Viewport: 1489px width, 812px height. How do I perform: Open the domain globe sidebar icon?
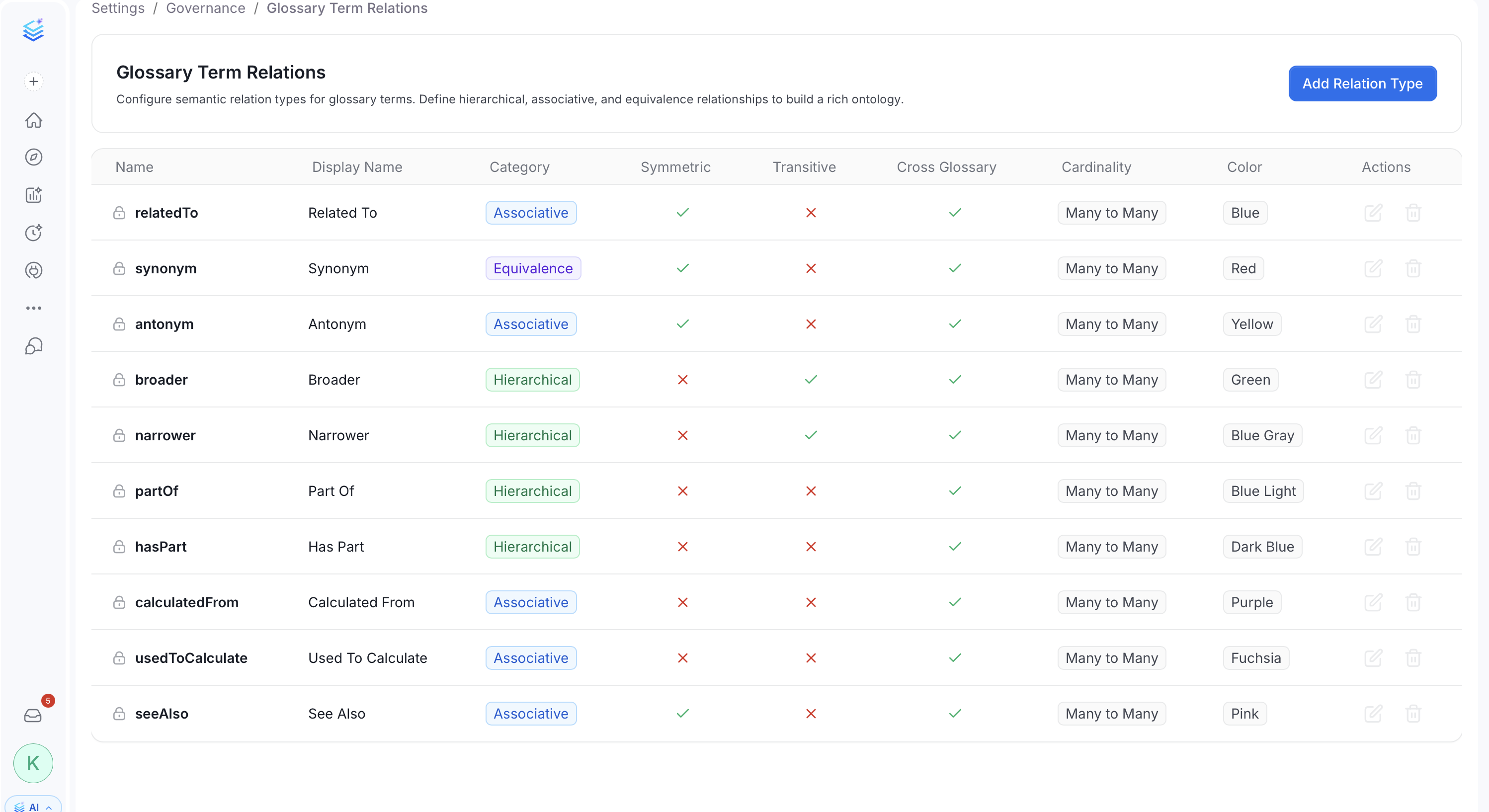pos(33,270)
